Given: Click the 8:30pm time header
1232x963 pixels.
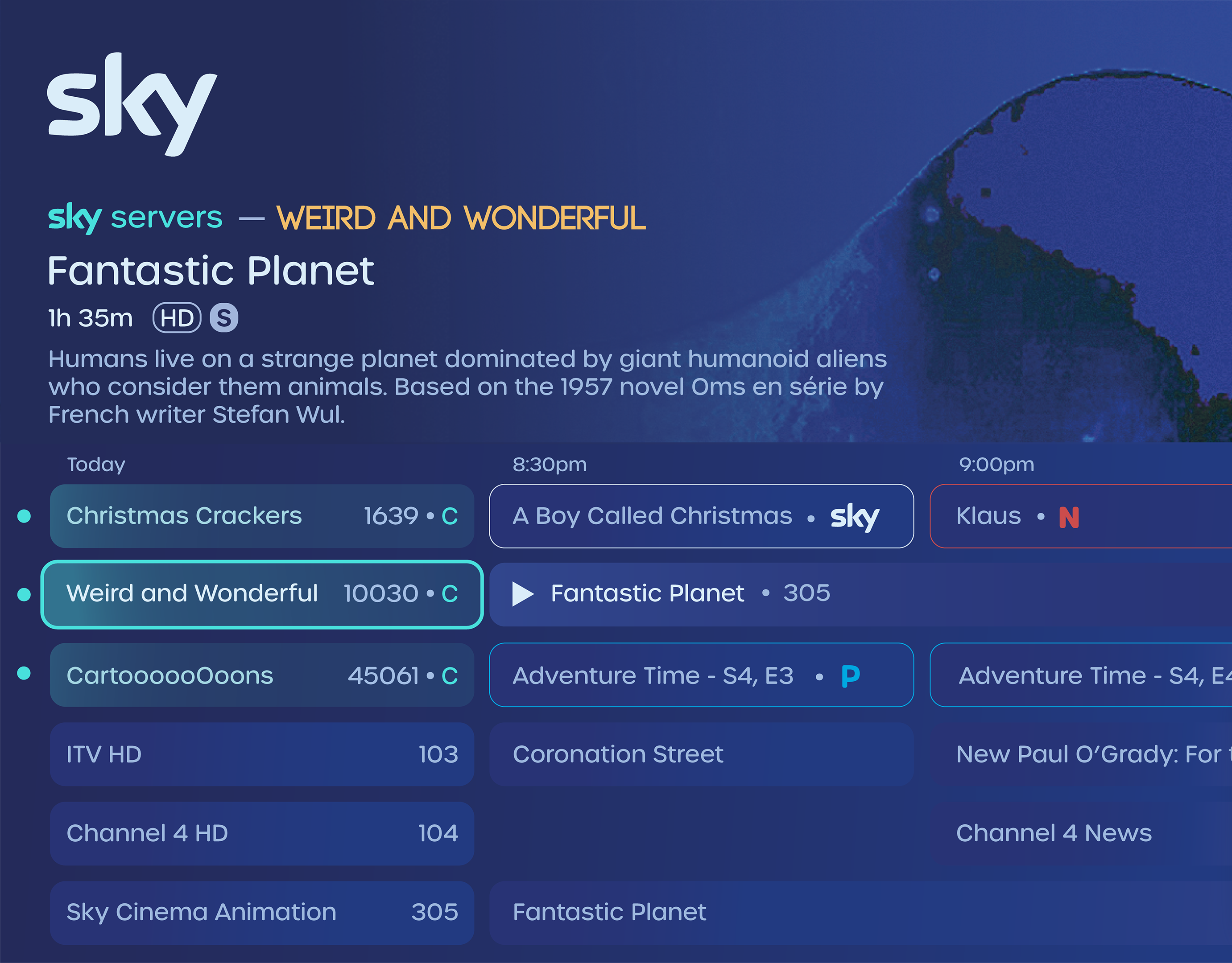Looking at the screenshot, I should (550, 465).
